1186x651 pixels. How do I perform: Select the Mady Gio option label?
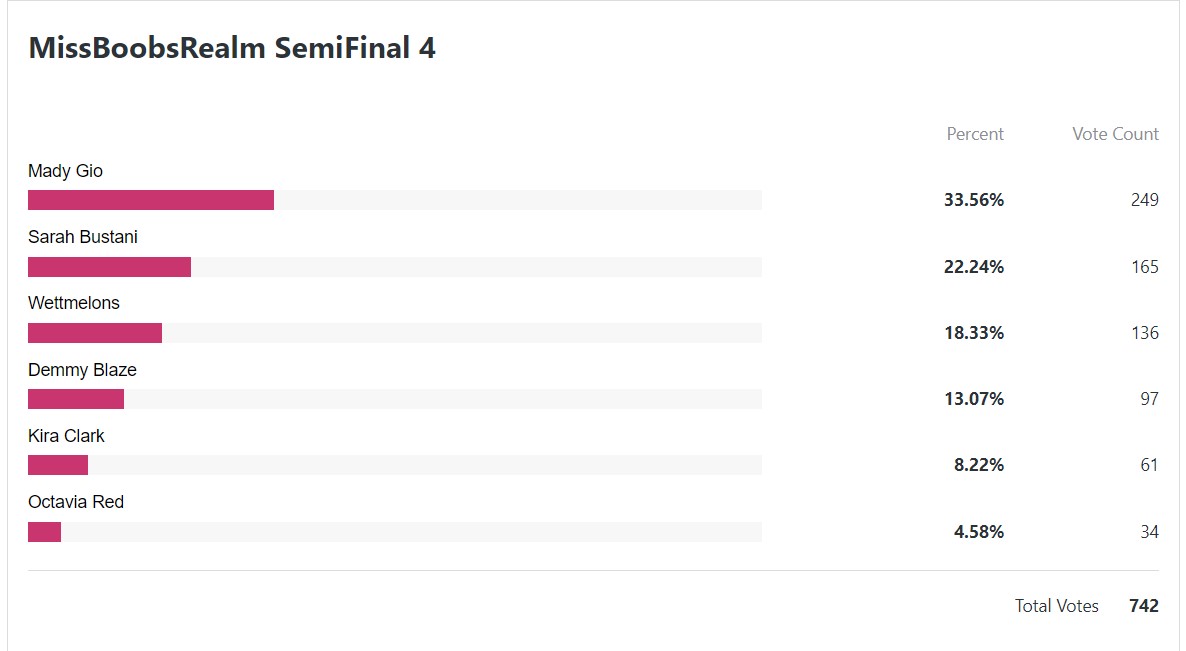point(65,171)
